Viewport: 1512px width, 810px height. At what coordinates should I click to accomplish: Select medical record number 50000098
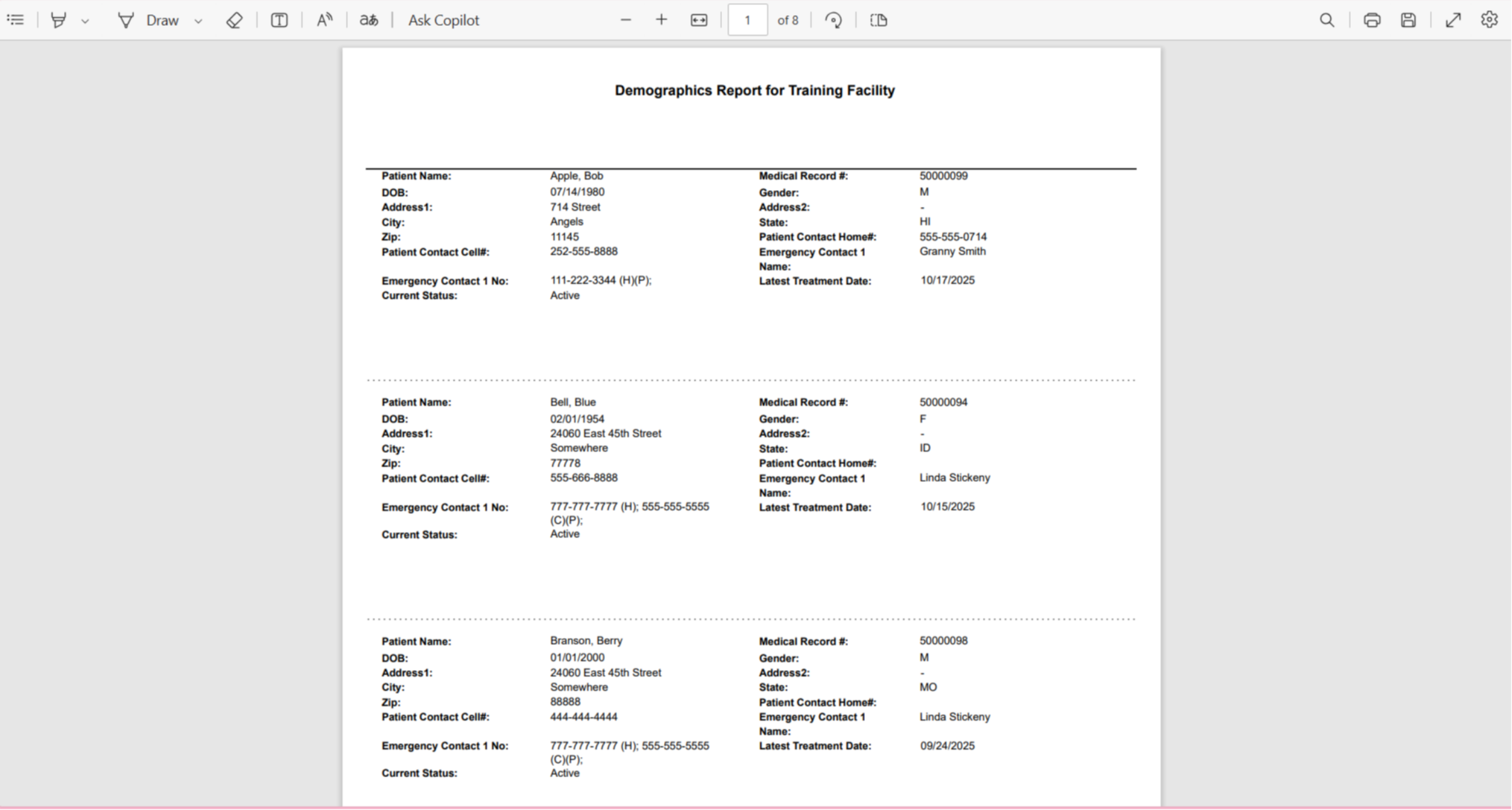tap(944, 641)
